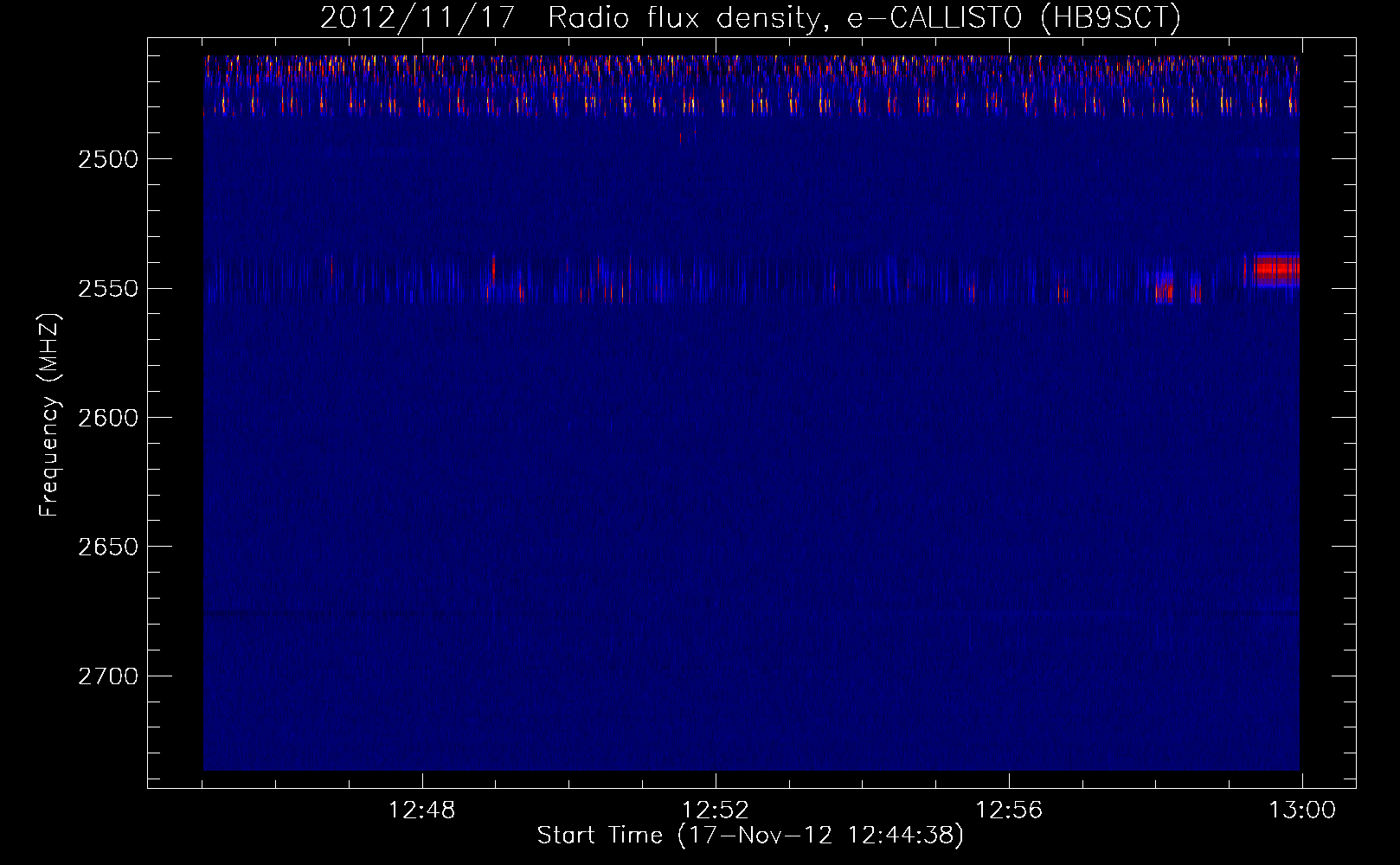This screenshot has height=865, width=1400.
Task: Click the bright red burst near 2545 MHz
Action: point(1275,270)
